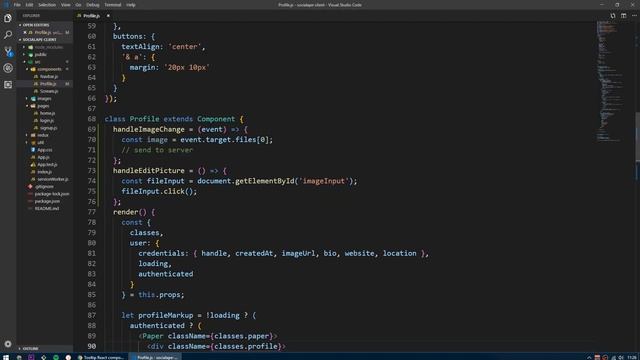
Task: Click the VS Code Profile.js taskbar button
Action: point(155,357)
